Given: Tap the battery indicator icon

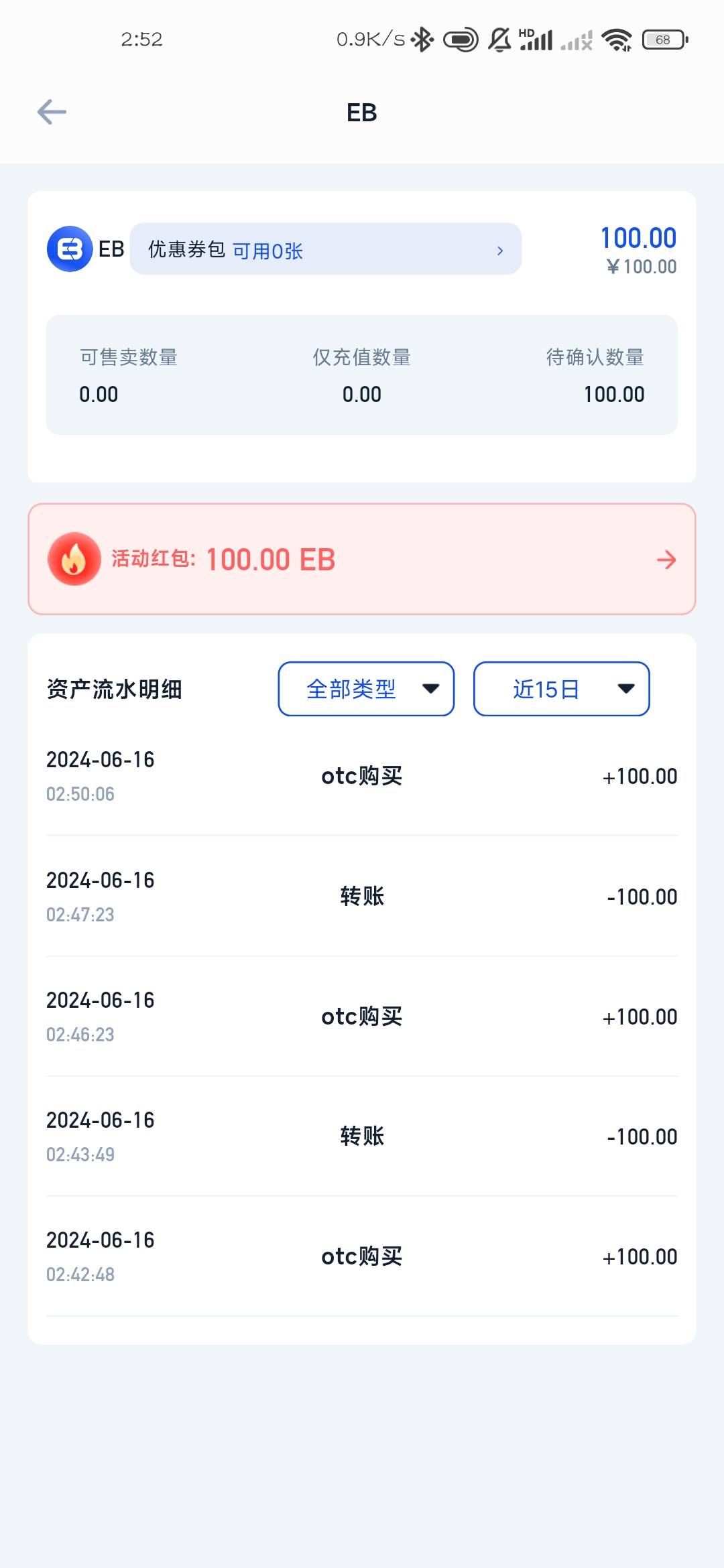Looking at the screenshot, I should (664, 40).
